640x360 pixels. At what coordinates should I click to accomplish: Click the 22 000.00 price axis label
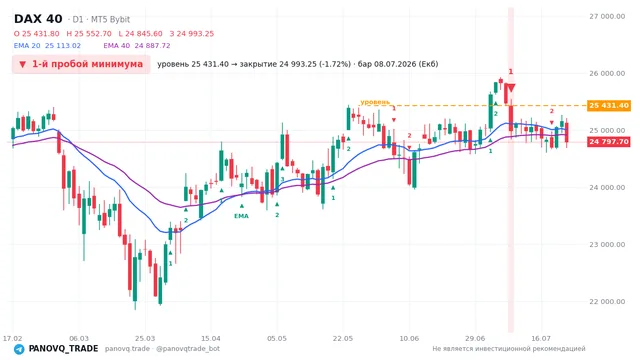607,302
